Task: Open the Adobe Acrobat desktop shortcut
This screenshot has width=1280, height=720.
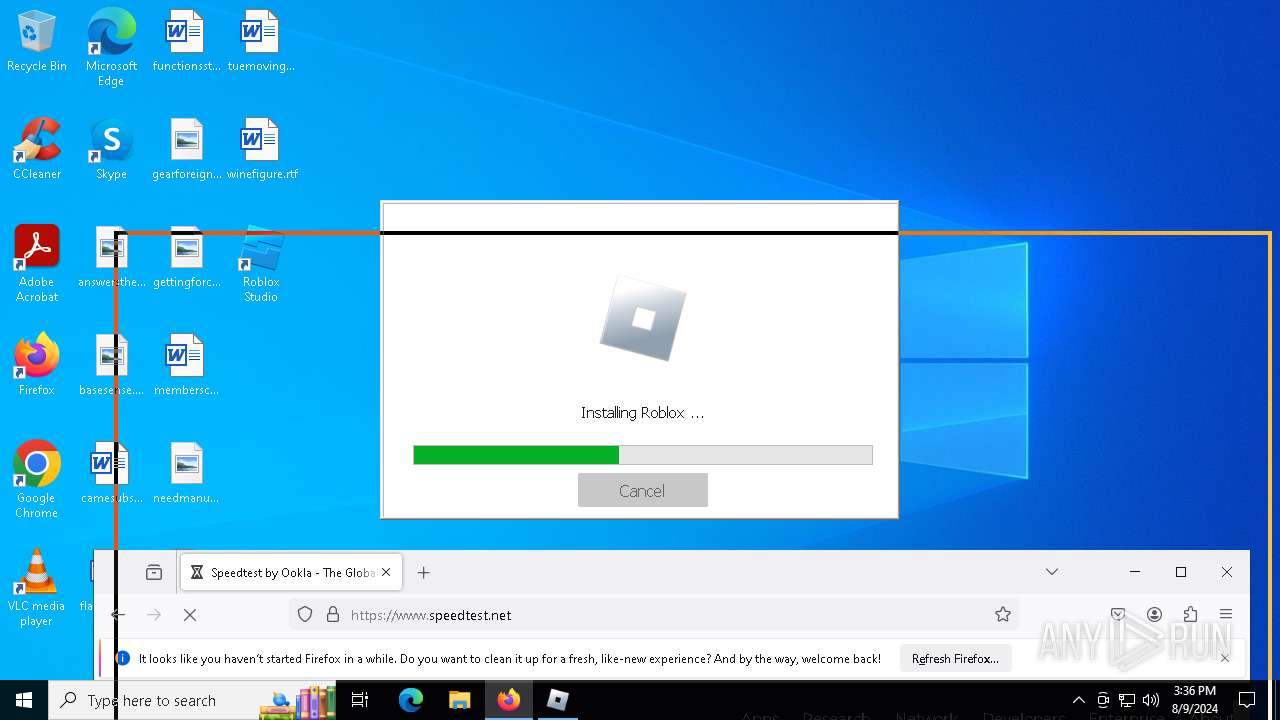Action: (37, 264)
